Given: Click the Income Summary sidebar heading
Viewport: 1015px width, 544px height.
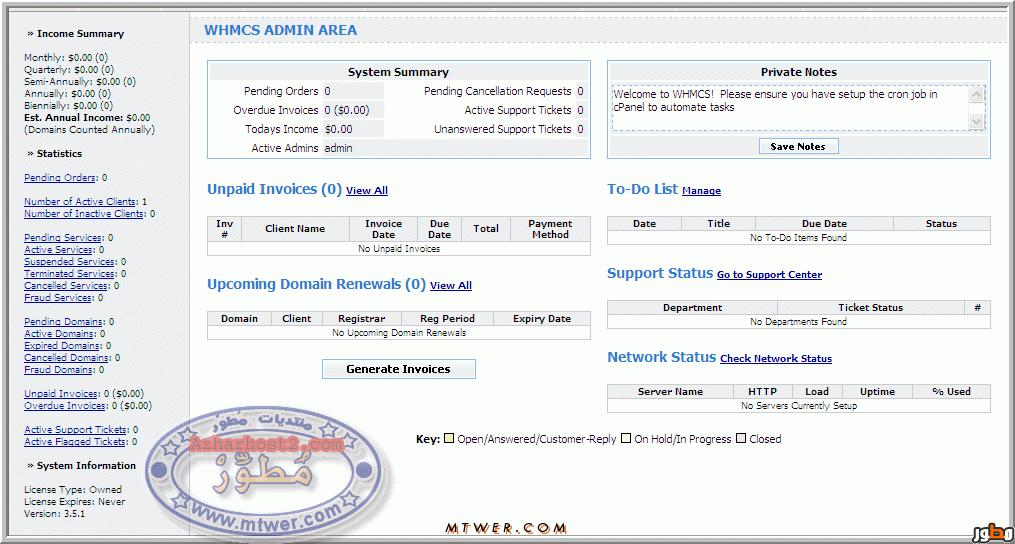Looking at the screenshot, I should (80, 34).
